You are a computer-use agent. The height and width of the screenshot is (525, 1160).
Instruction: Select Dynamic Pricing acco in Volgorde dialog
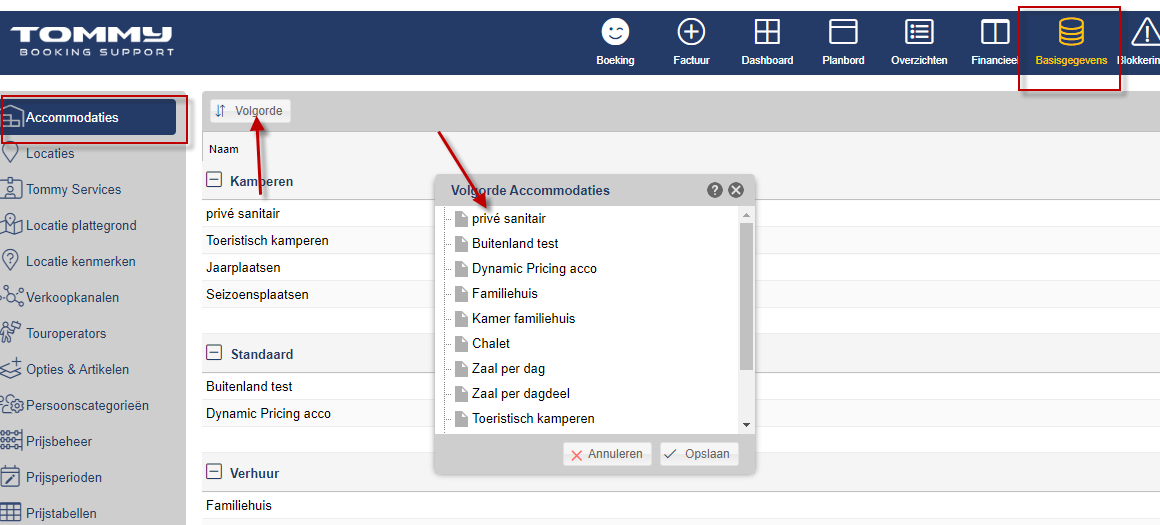coord(534,268)
